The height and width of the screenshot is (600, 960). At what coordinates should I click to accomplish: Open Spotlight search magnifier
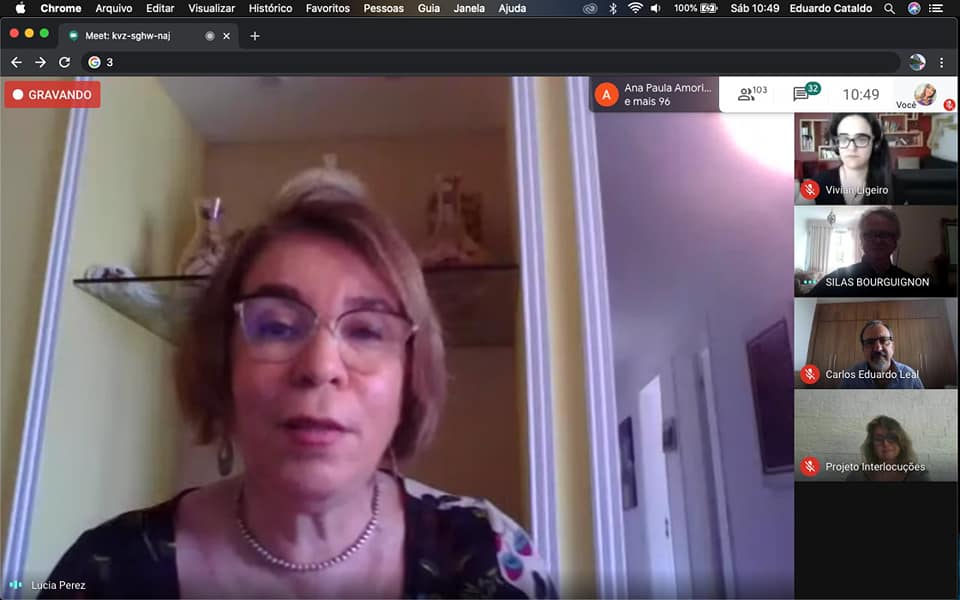889,9
